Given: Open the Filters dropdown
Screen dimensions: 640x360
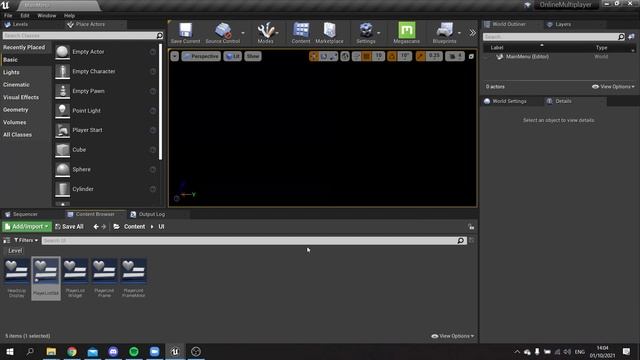Looking at the screenshot, I should (26, 240).
